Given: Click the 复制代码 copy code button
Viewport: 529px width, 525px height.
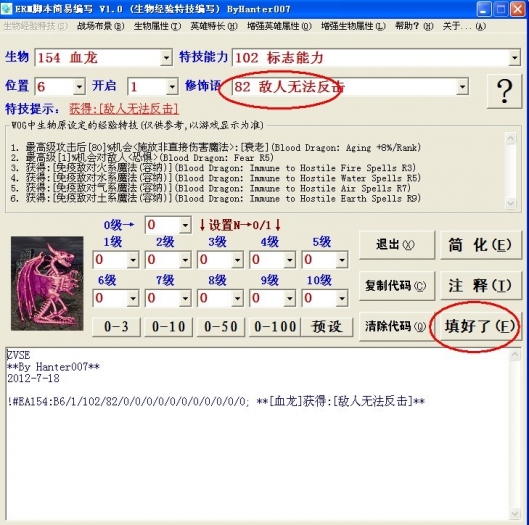Looking at the screenshot, I should 397,286.
